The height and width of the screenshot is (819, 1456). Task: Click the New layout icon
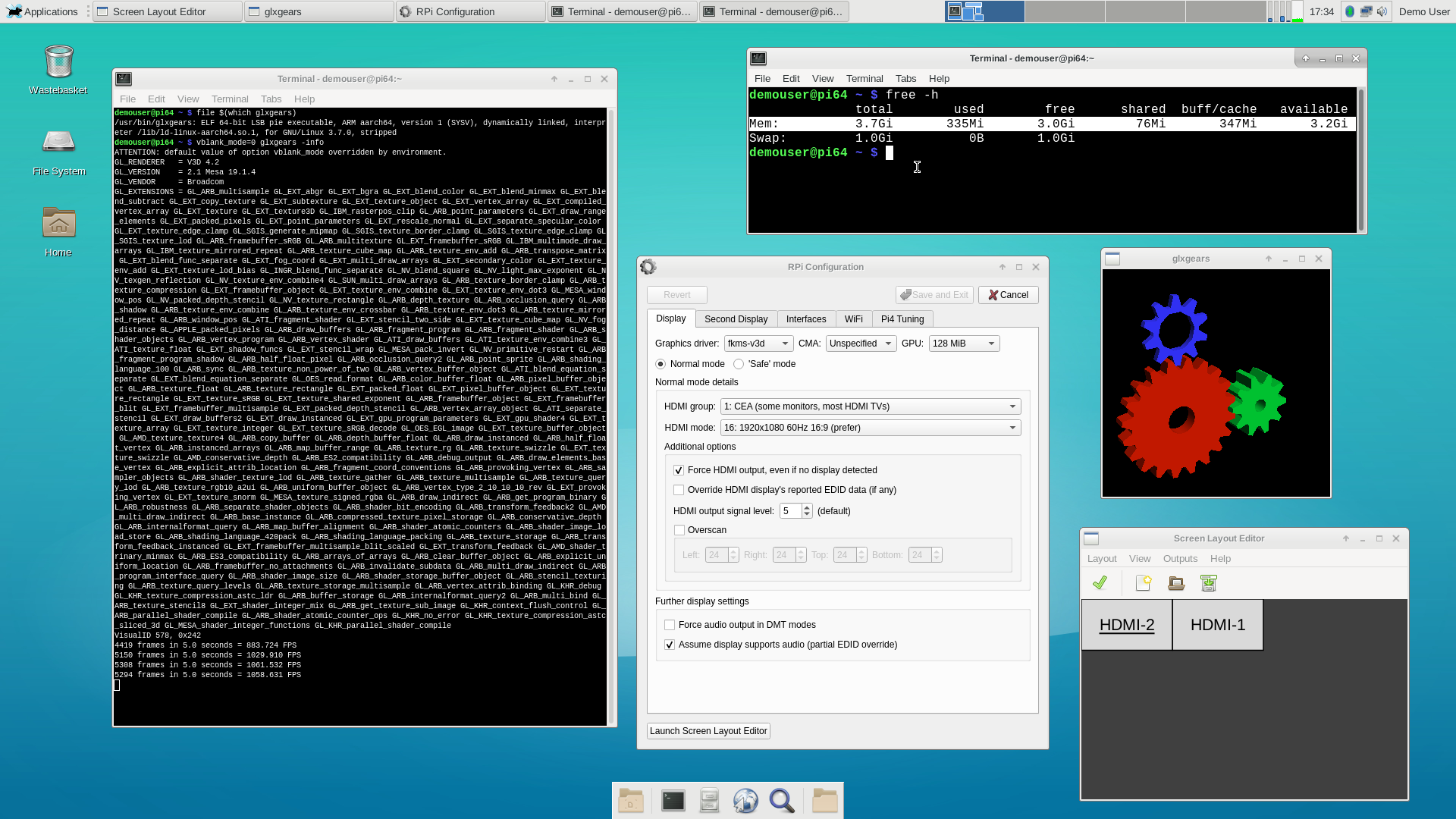pyautogui.click(x=1144, y=582)
